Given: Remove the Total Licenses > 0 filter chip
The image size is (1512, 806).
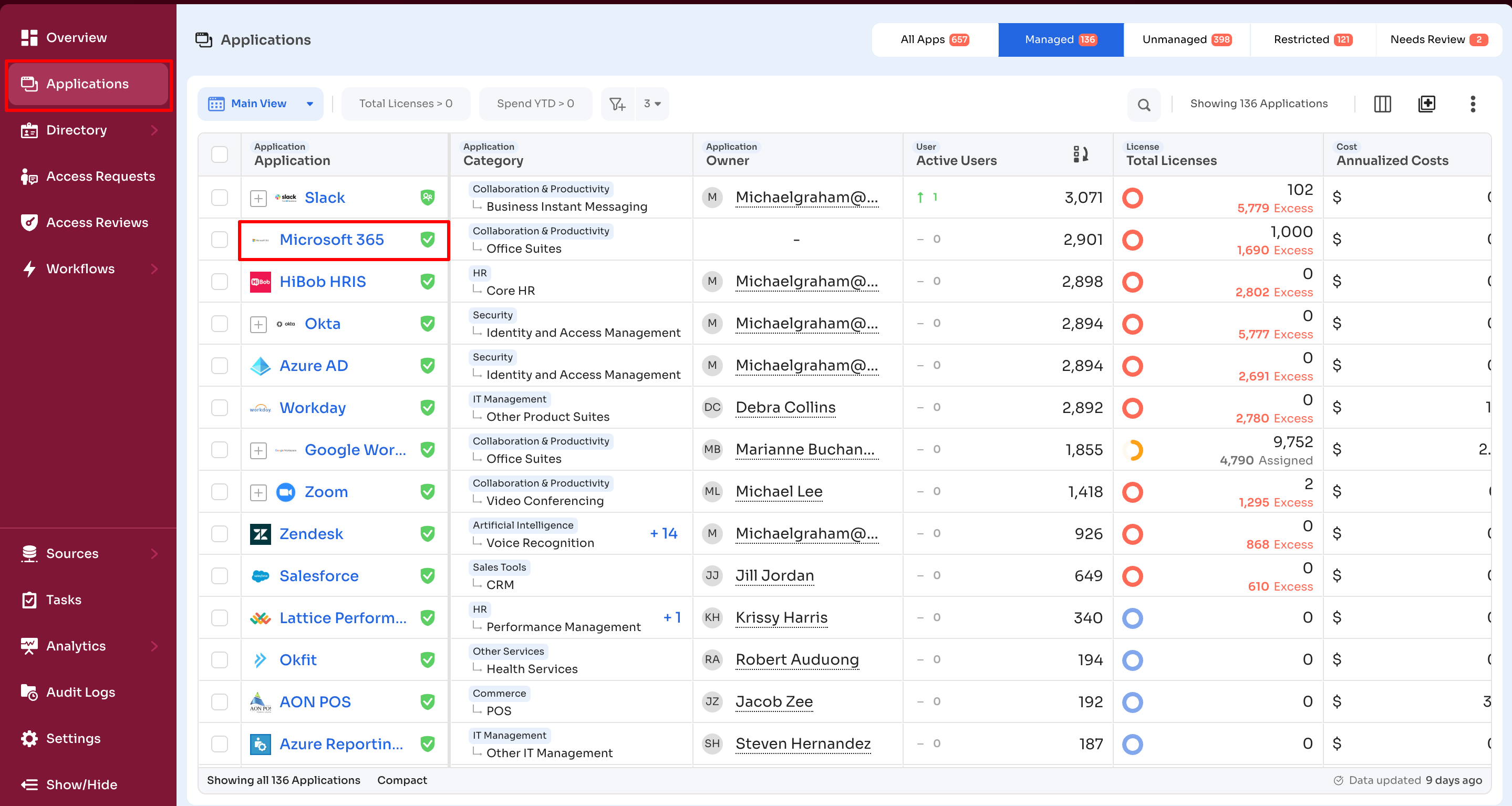Looking at the screenshot, I should pyautogui.click(x=406, y=104).
